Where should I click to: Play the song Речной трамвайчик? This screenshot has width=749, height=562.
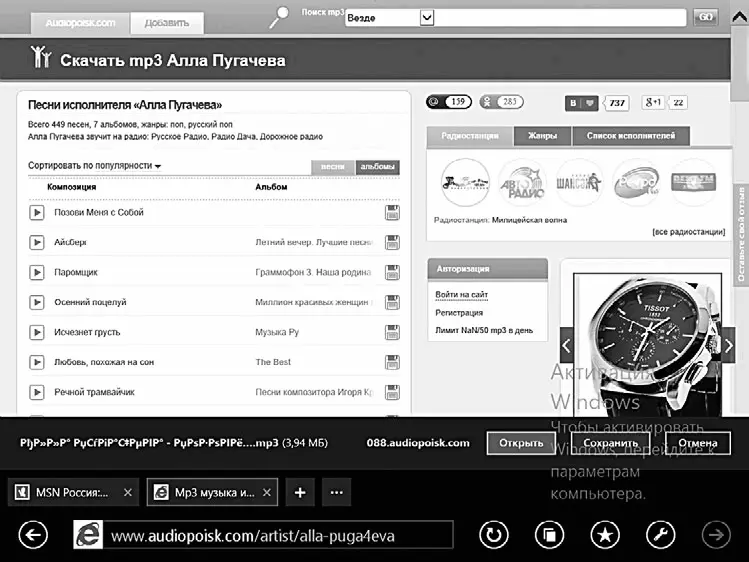37,392
